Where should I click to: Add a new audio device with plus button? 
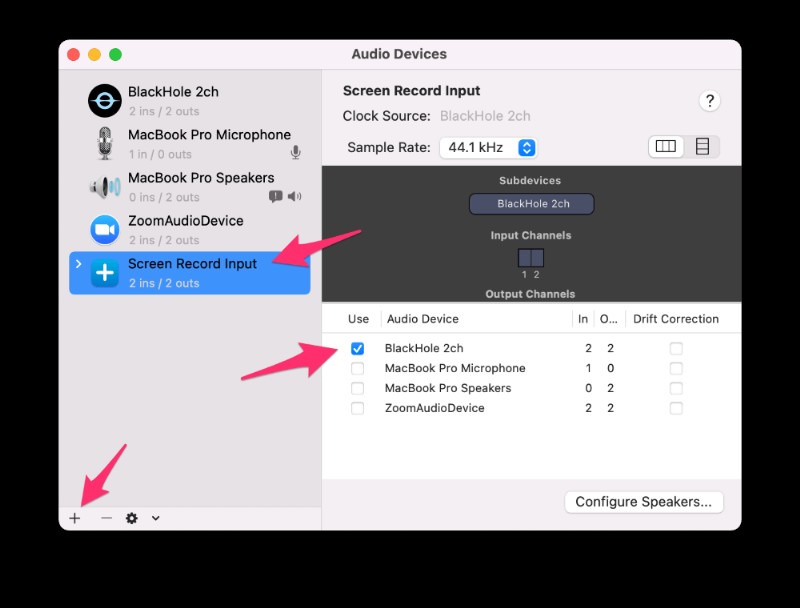click(75, 518)
